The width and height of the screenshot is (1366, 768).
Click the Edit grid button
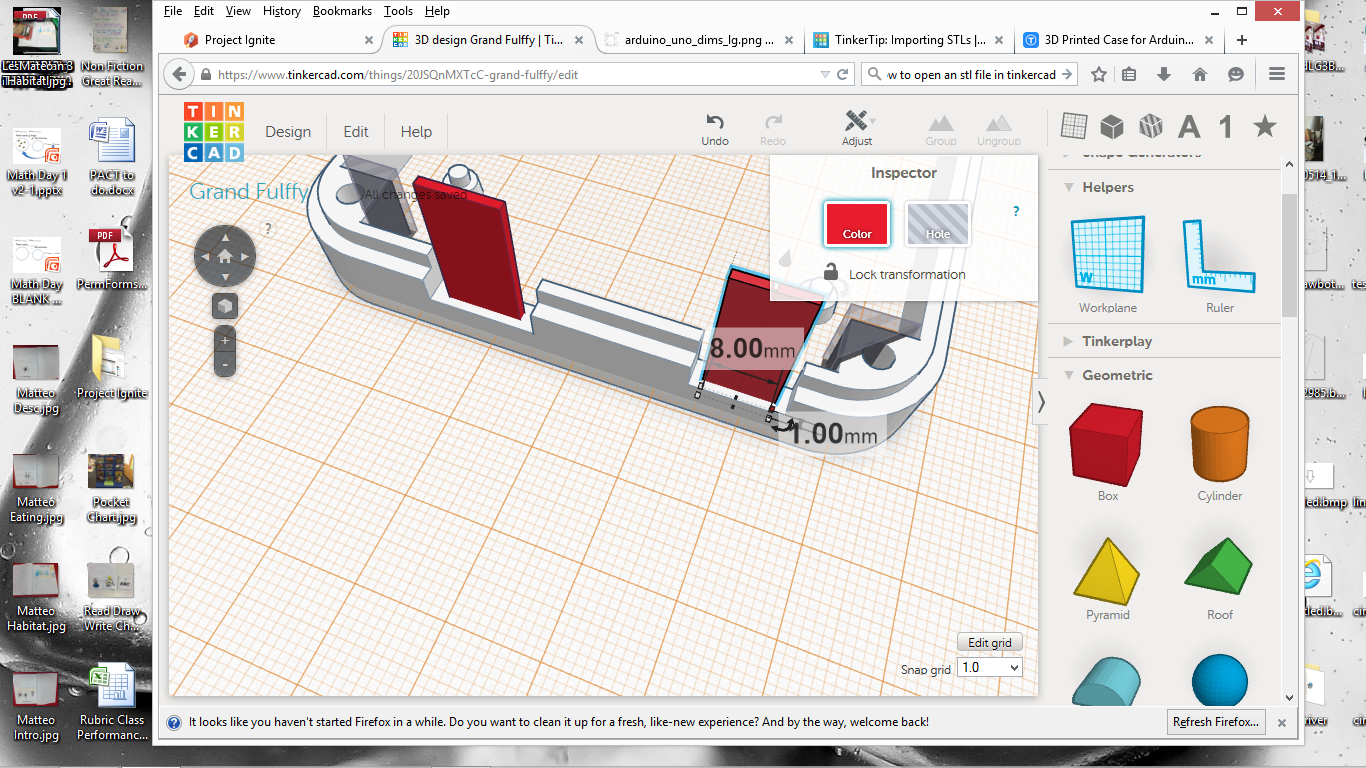(990, 642)
